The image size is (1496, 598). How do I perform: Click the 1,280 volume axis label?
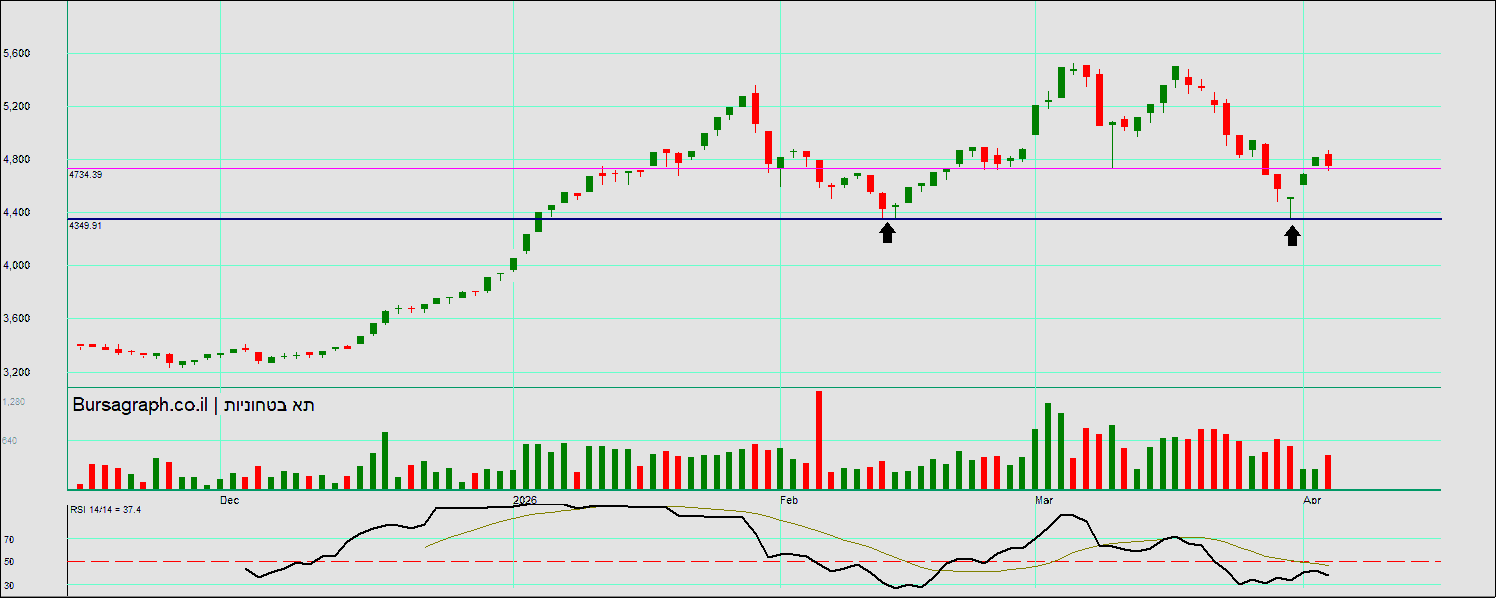click(14, 402)
